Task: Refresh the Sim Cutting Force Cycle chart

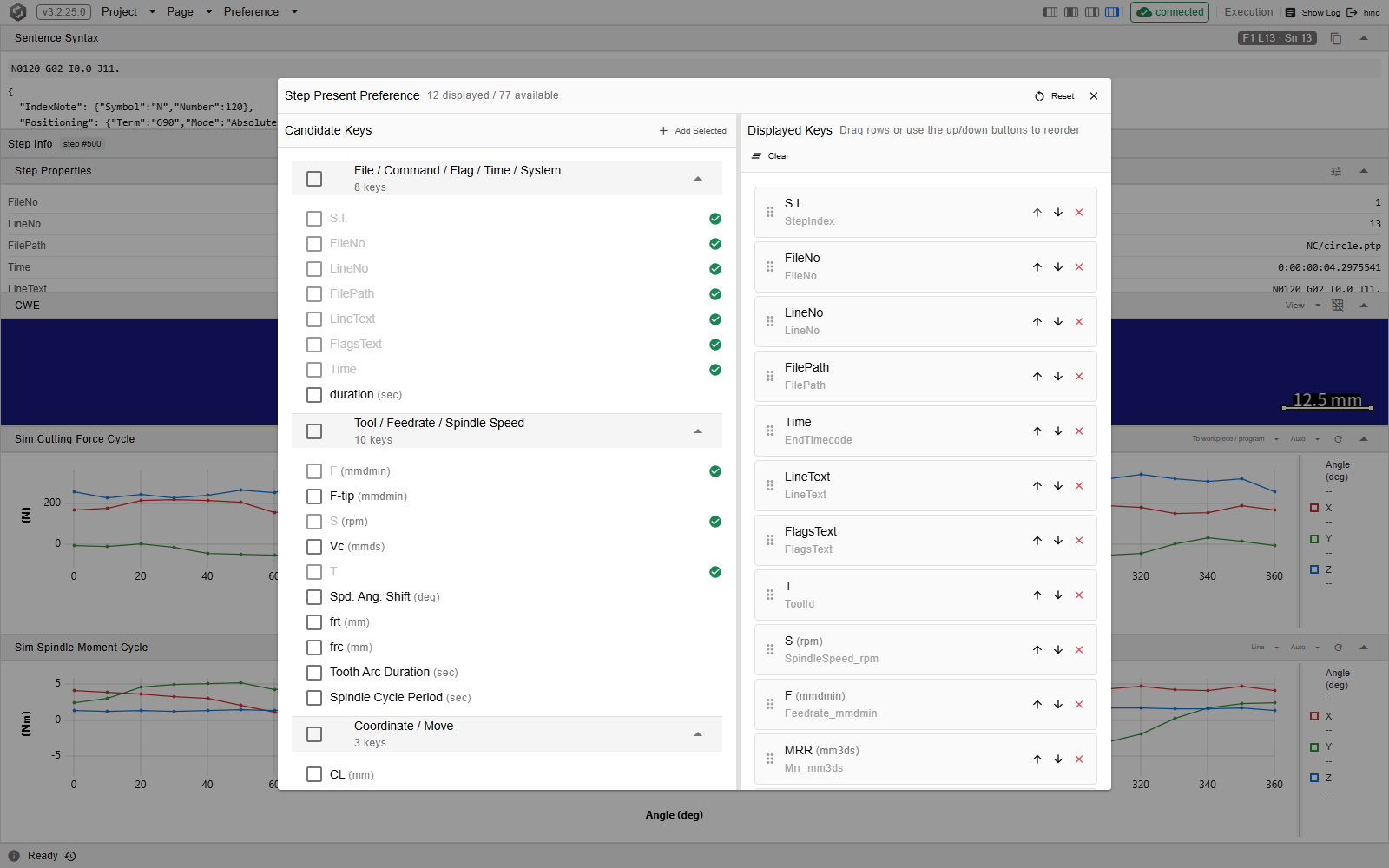Action: pos(1339,439)
